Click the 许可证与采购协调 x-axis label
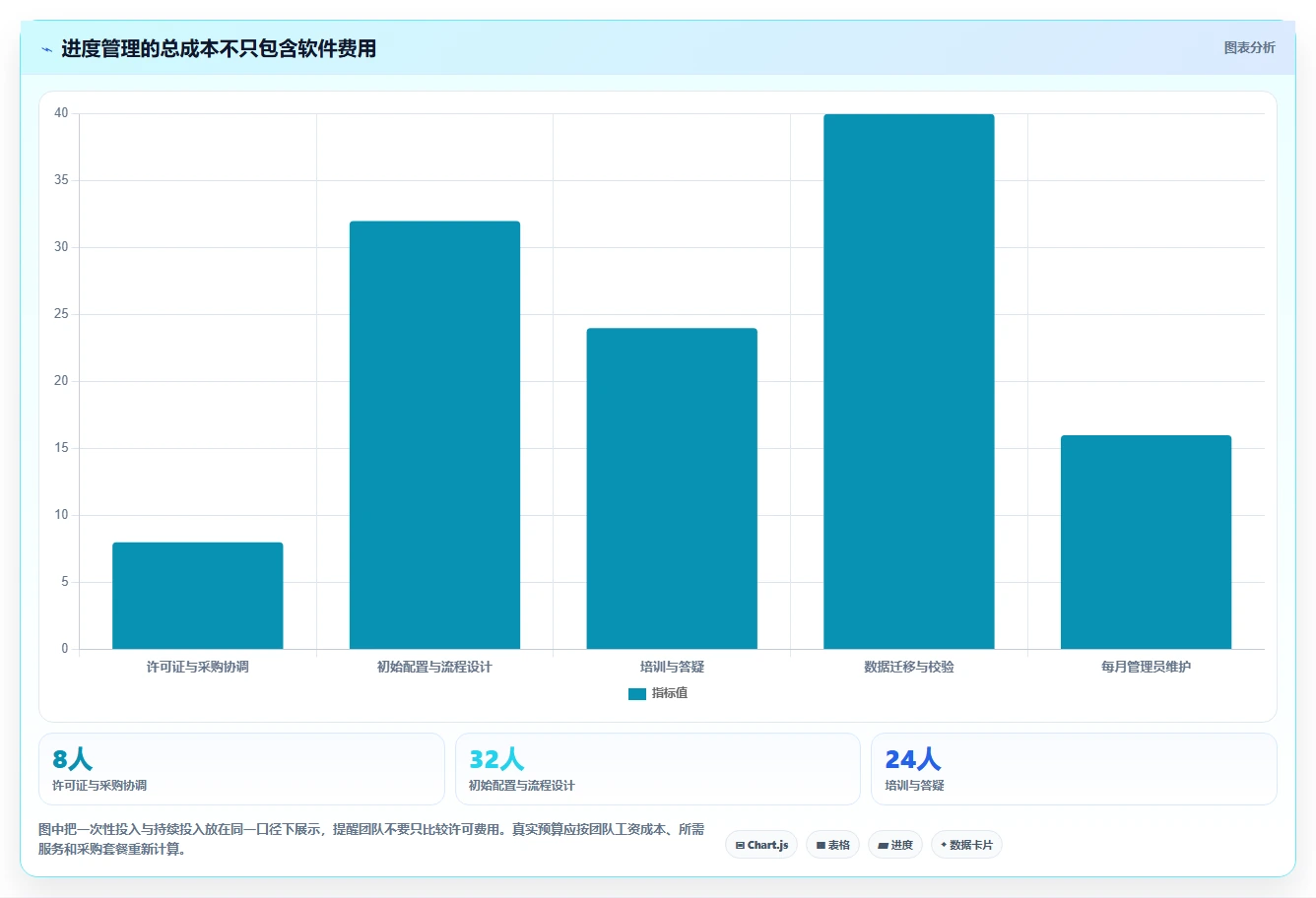Screen dimensions: 1316x898 click(197, 667)
